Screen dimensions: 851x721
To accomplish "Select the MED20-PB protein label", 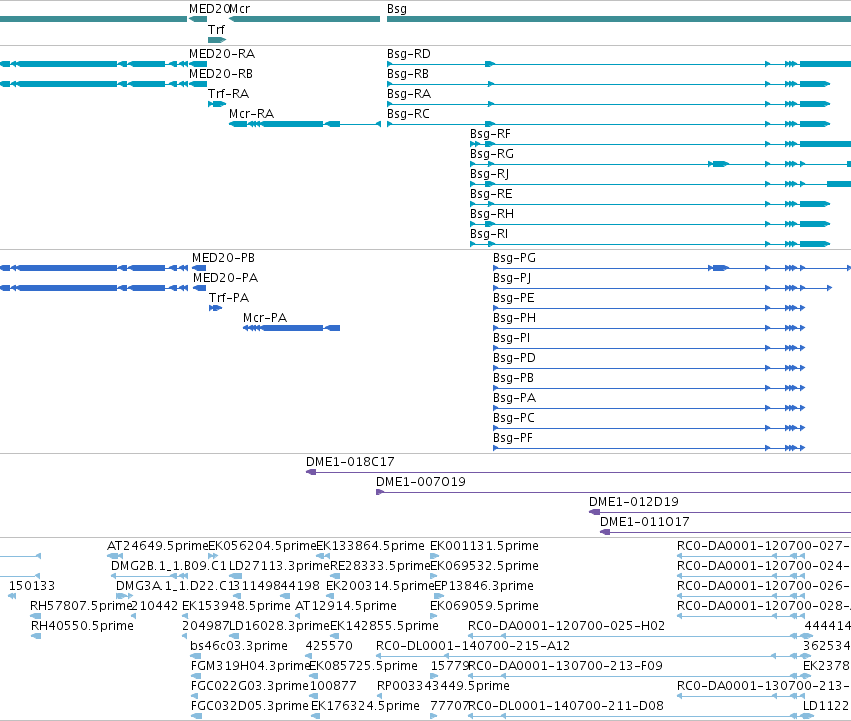I will click(223, 258).
